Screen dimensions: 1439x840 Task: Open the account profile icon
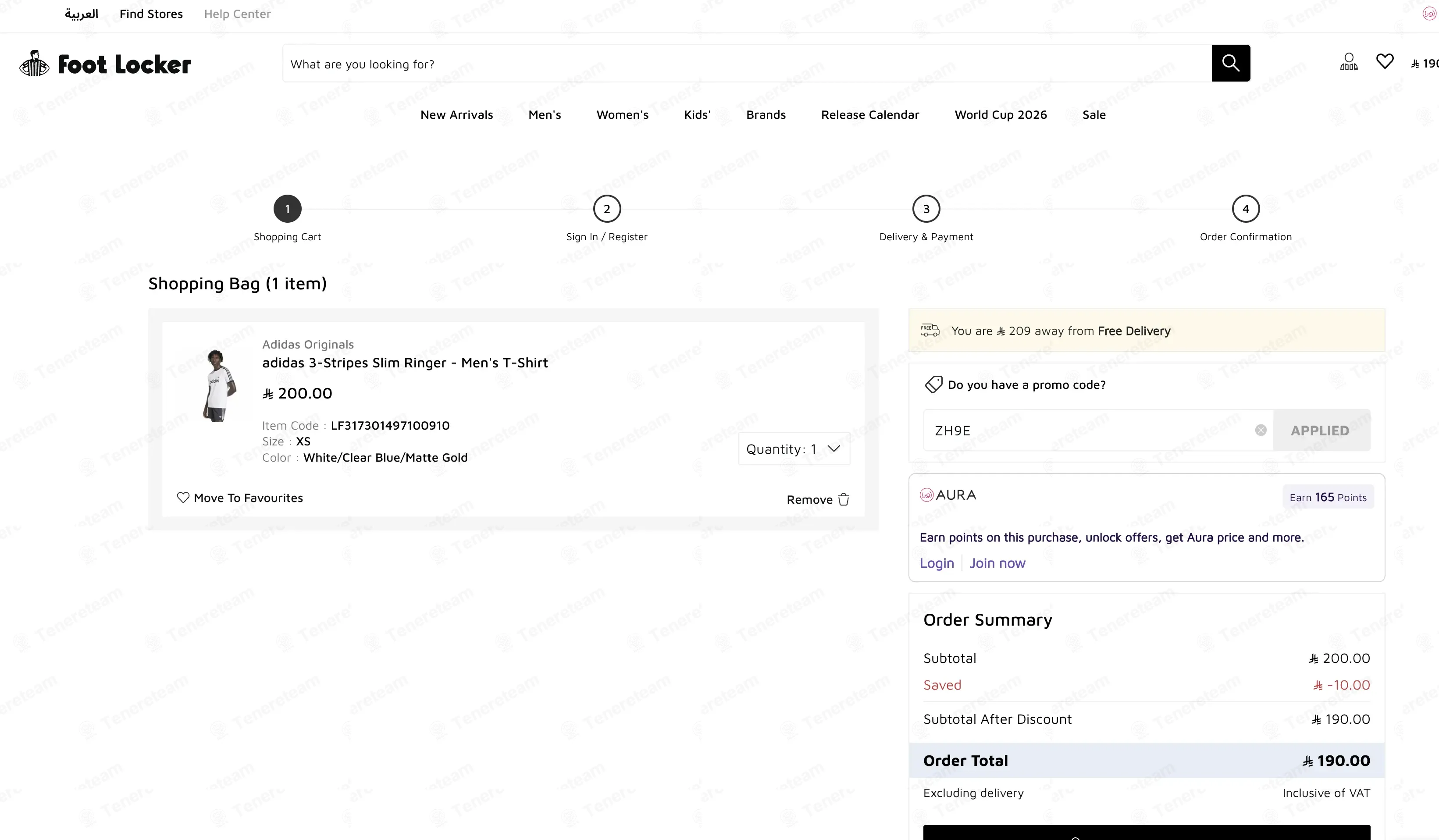pos(1349,62)
